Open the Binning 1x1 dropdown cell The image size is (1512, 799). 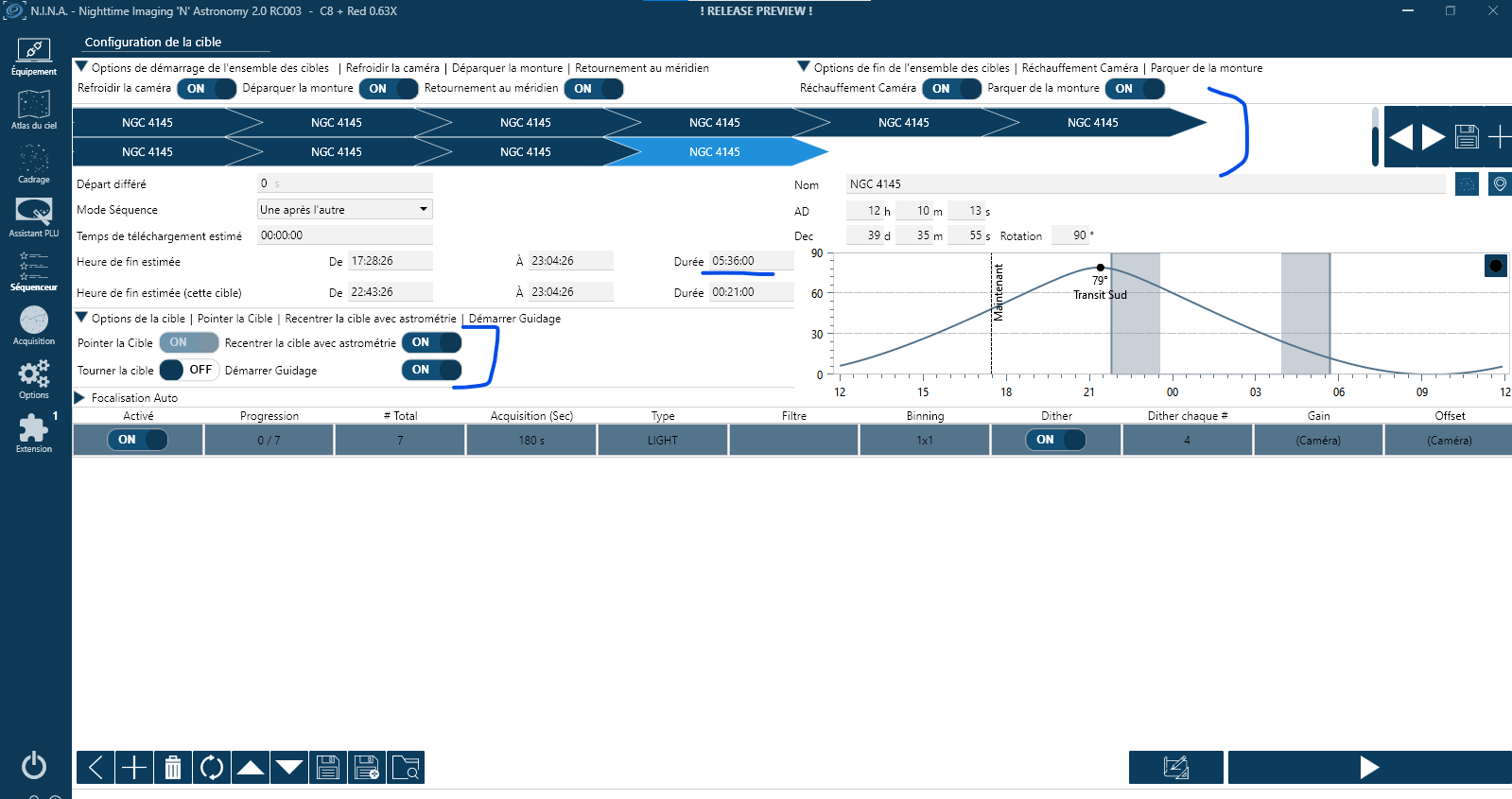925,440
